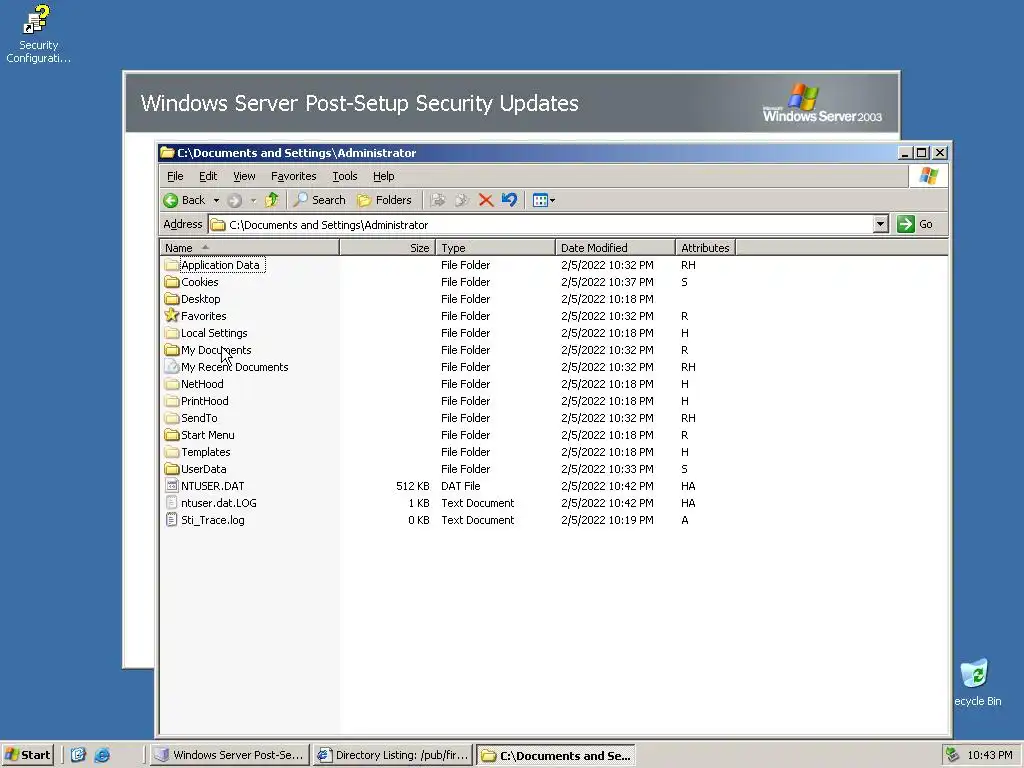Click the Go button
Image resolution: width=1024 pixels, height=768 pixels.
pyautogui.click(x=915, y=224)
